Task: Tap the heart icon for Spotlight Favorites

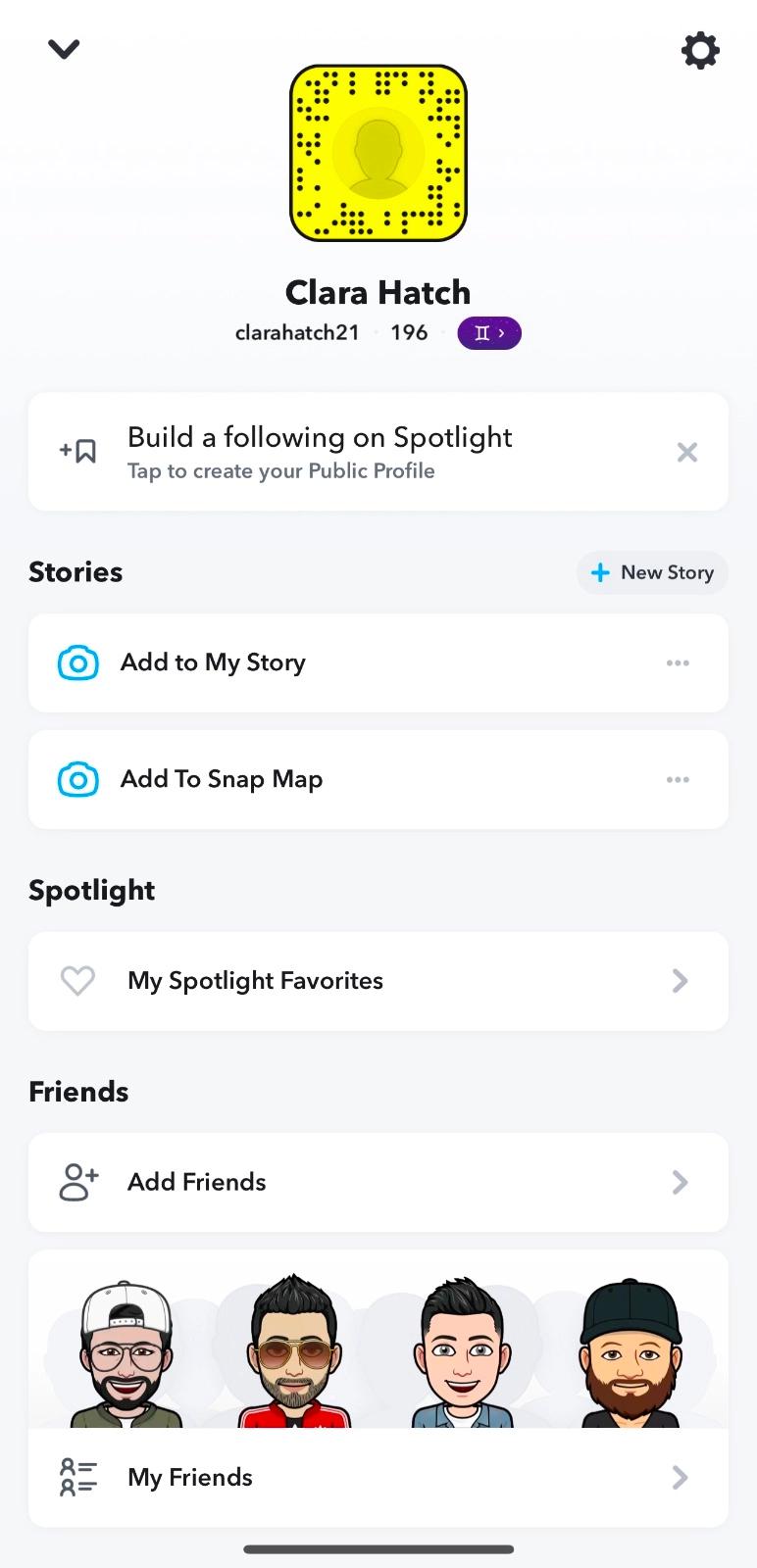Action: point(78,981)
